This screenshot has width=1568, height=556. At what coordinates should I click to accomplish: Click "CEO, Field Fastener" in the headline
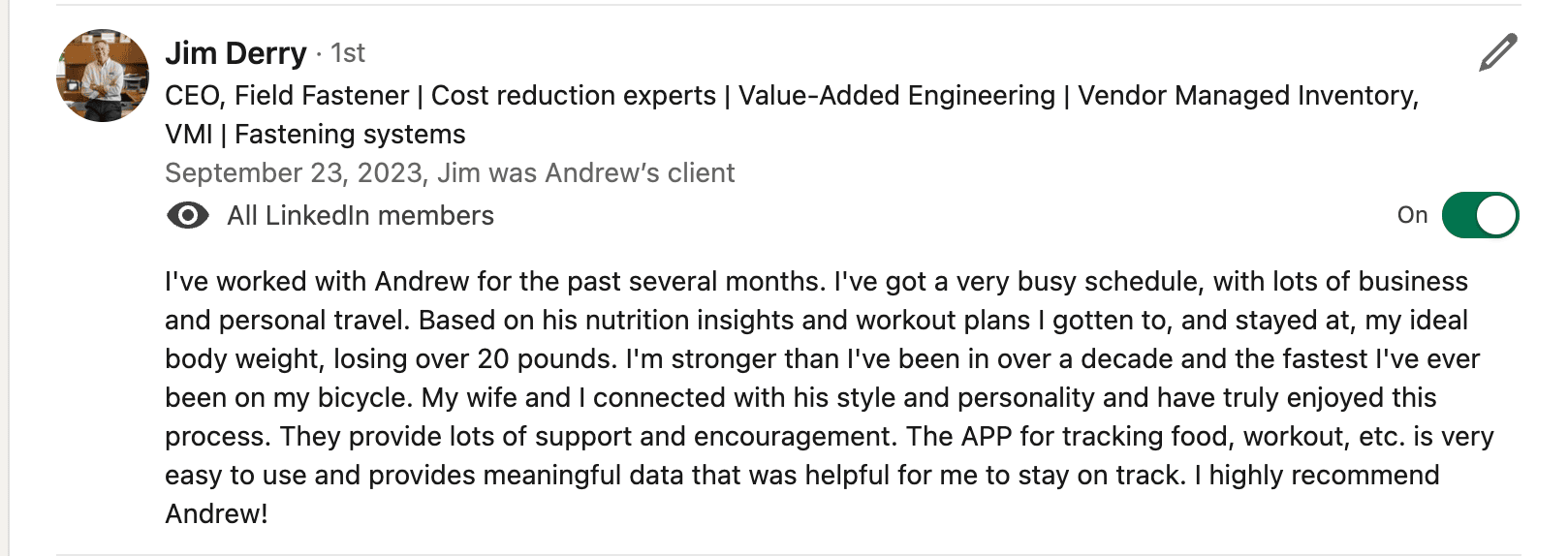287,96
